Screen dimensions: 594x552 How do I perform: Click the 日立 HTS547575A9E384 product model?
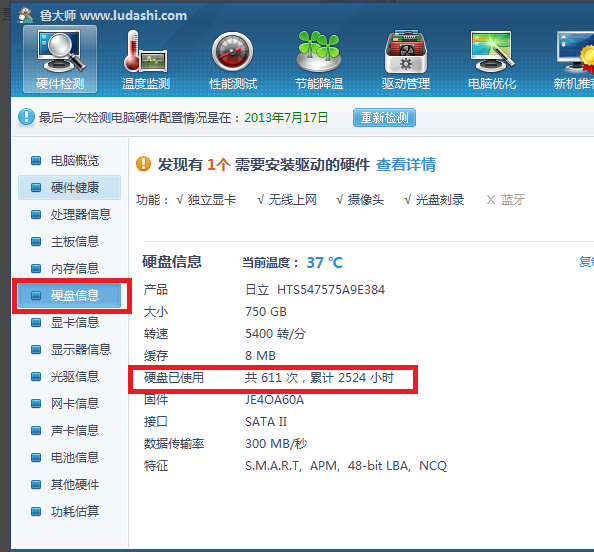point(315,290)
